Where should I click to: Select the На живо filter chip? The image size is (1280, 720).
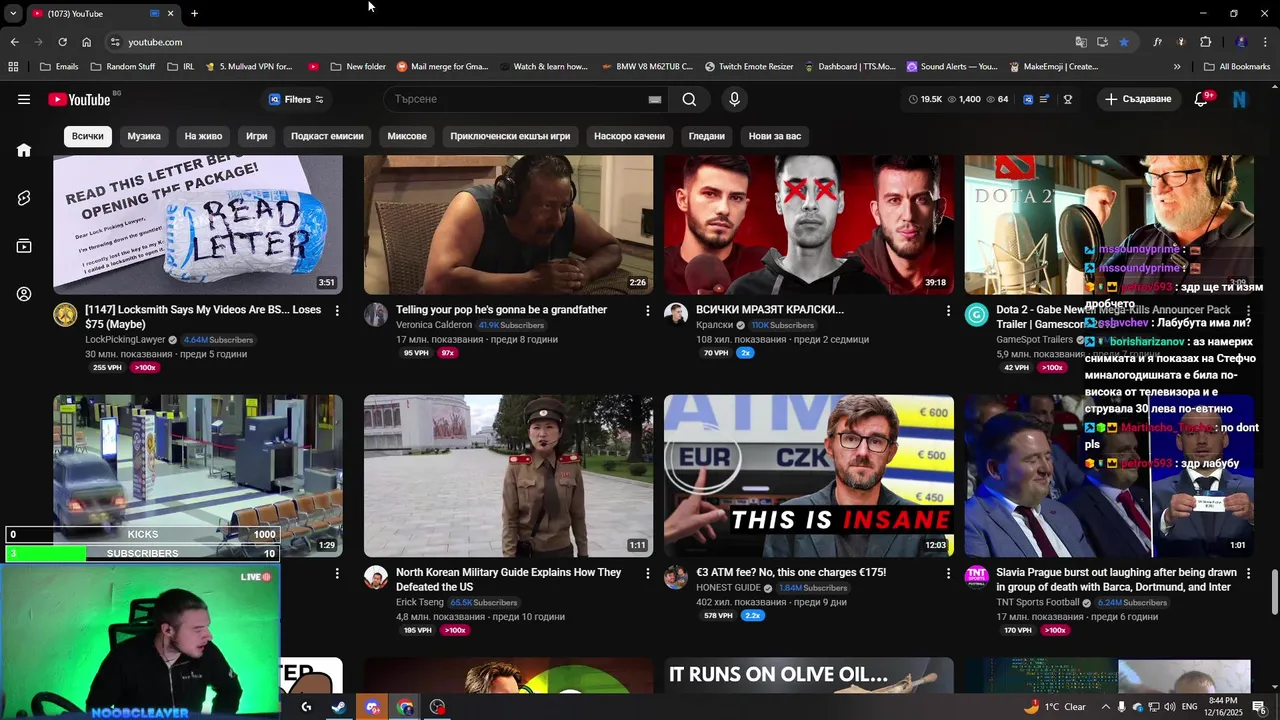(203, 136)
